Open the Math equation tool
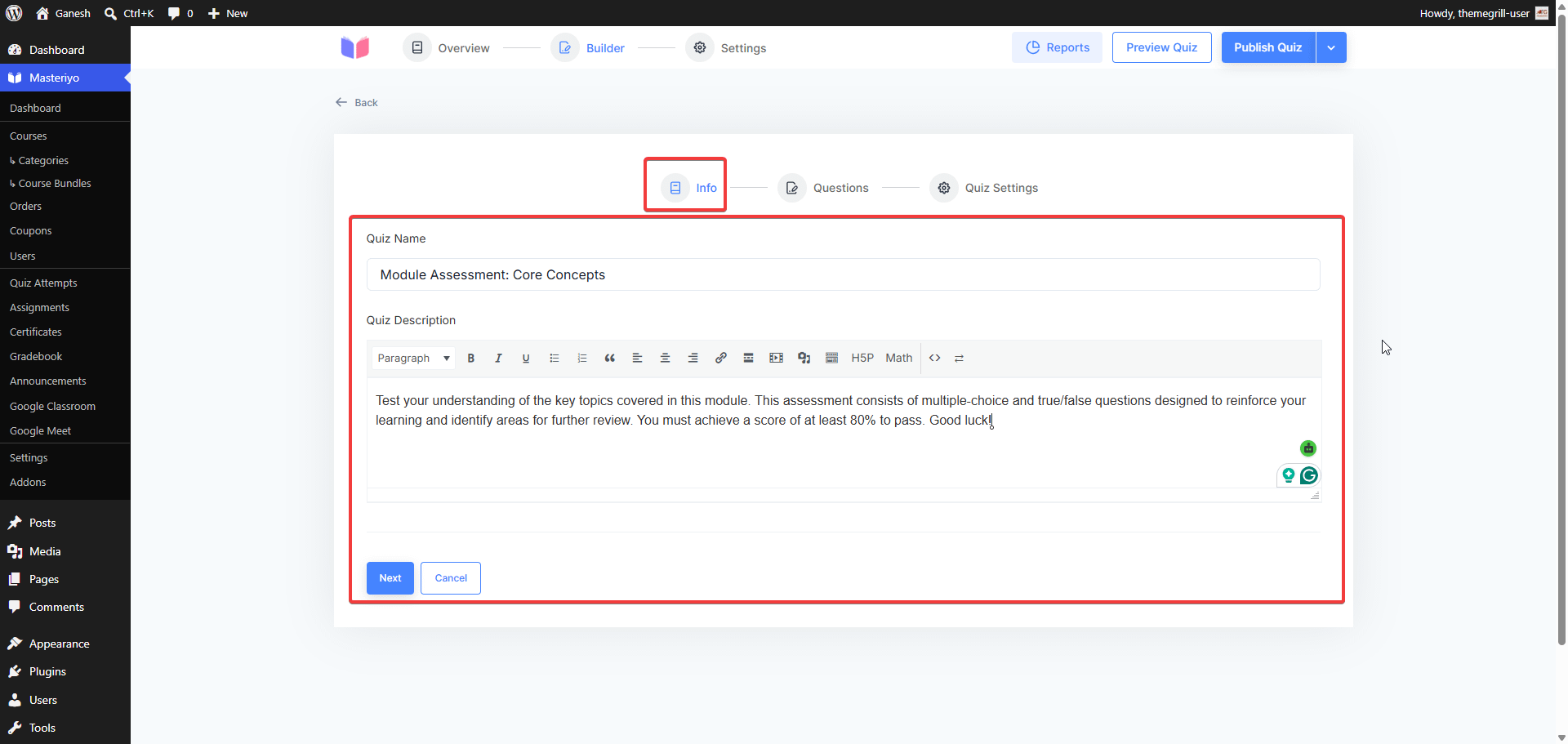The width and height of the screenshot is (1568, 744). point(898,358)
